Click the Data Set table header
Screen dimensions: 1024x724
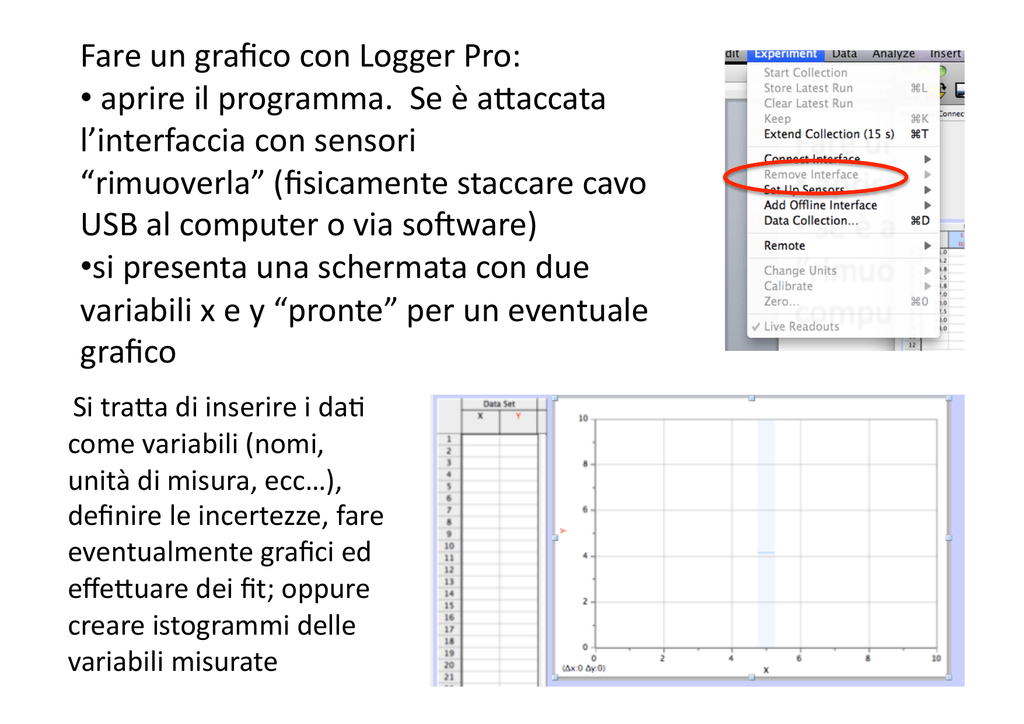point(499,404)
